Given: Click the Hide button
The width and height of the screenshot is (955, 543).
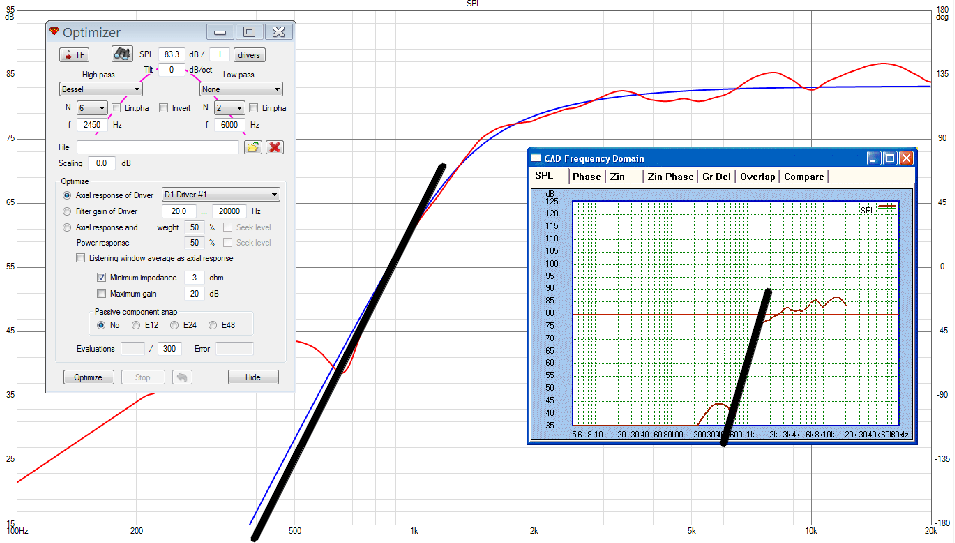Looking at the screenshot, I should [x=253, y=377].
